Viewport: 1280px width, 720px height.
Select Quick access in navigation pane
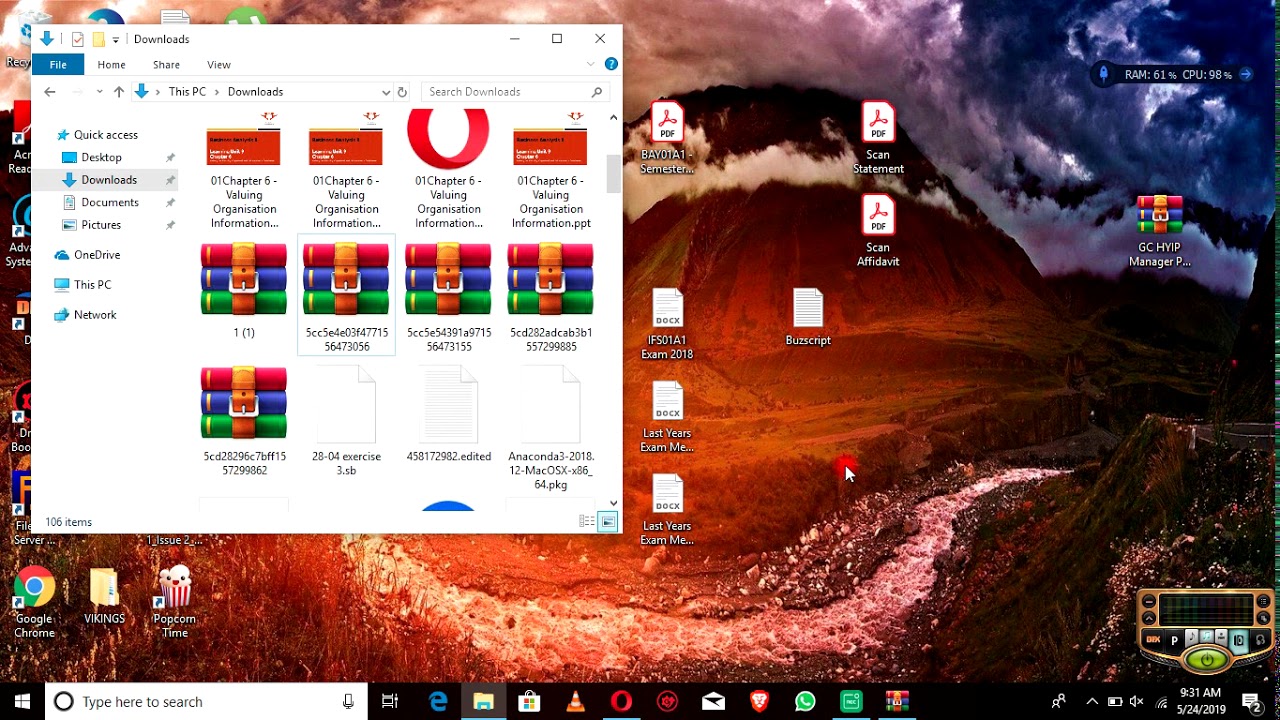[x=105, y=135]
